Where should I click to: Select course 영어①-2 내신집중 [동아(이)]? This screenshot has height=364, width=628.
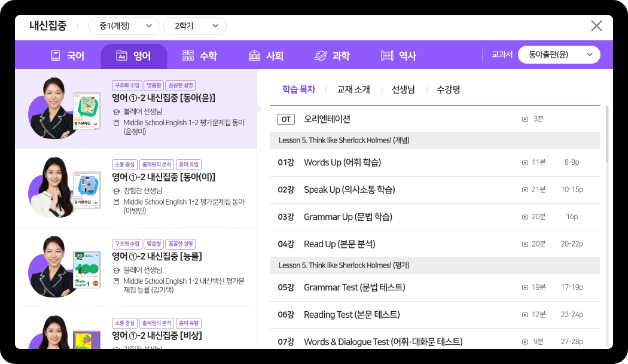[136, 188]
